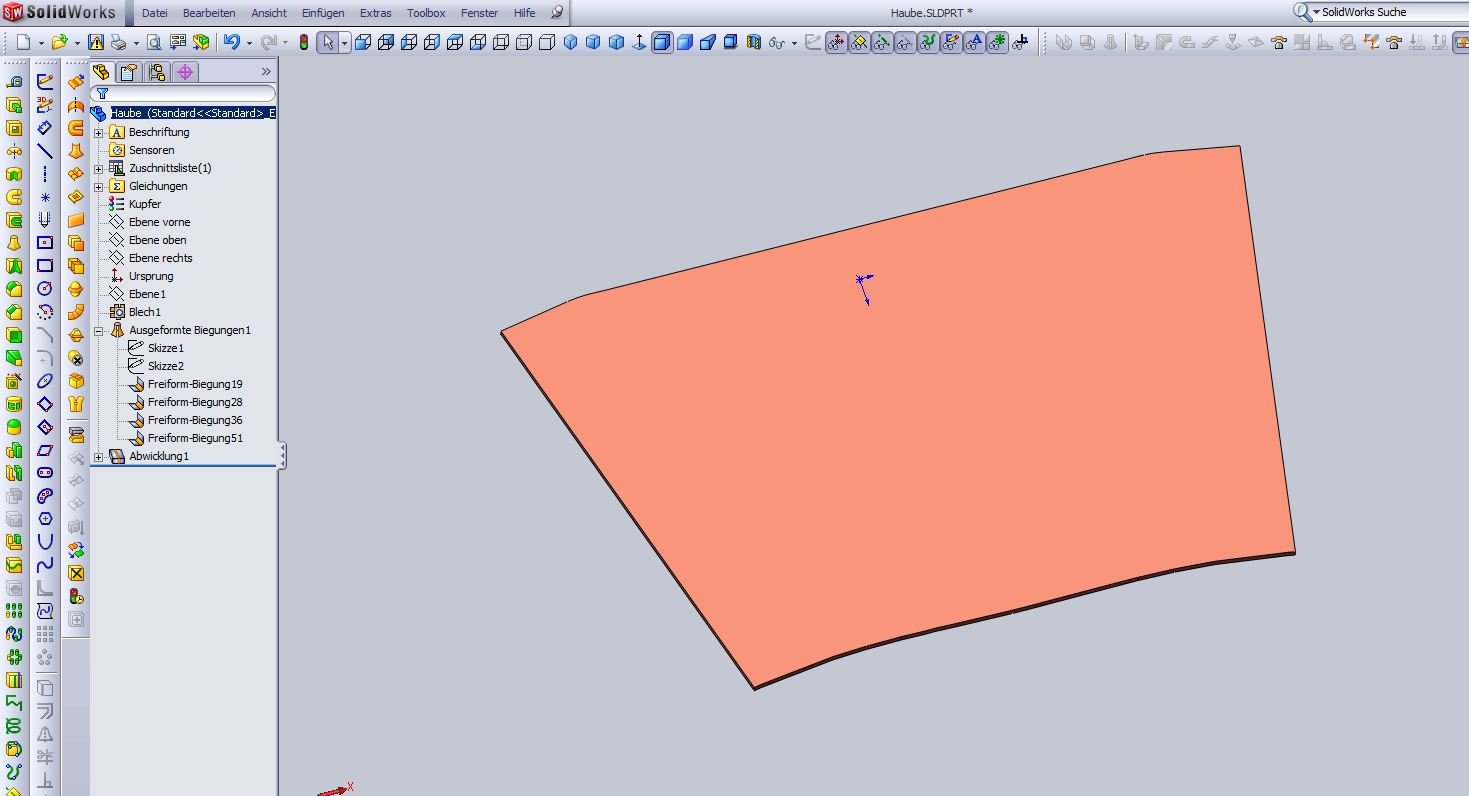1469x796 pixels.
Task: Open the Datei menu
Action: coord(155,13)
